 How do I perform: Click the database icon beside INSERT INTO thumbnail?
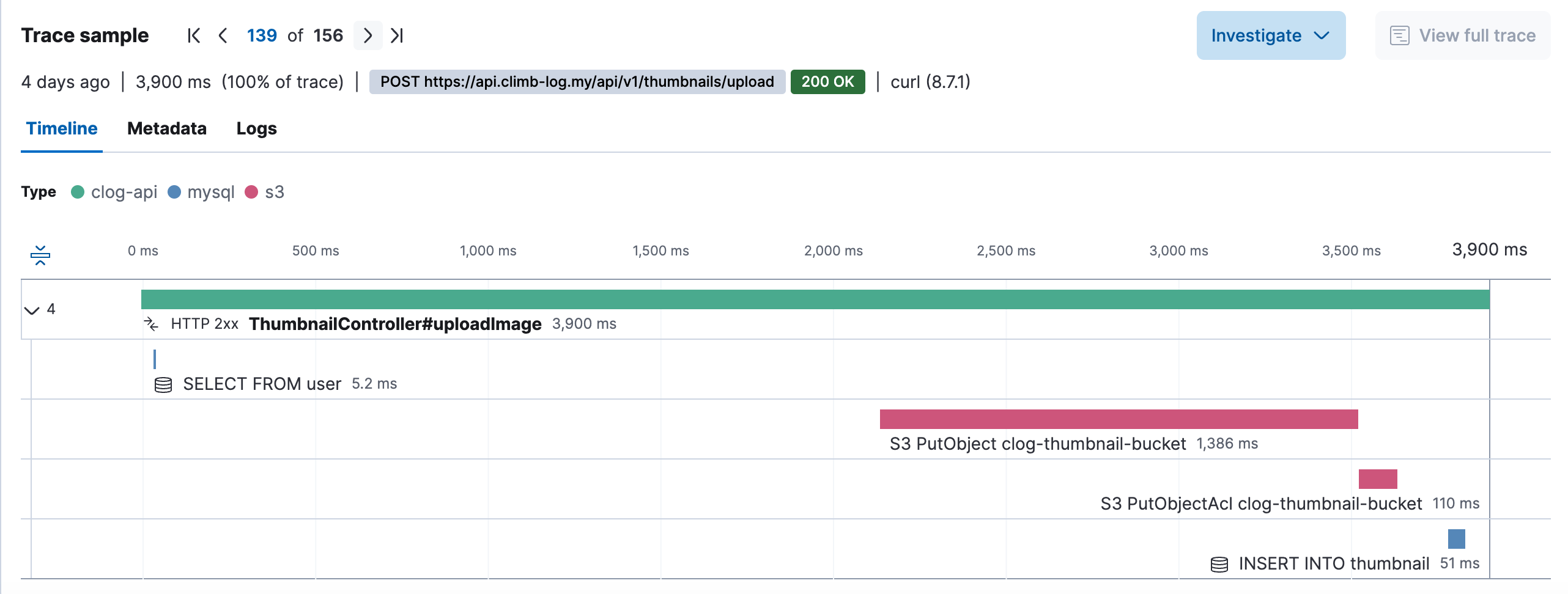tap(1219, 564)
